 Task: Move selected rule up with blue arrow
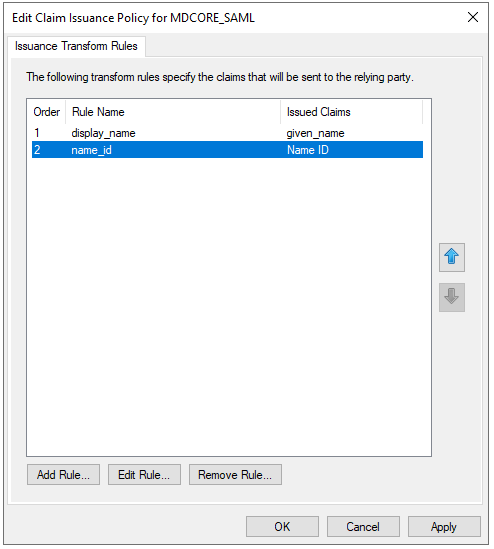pyautogui.click(x=452, y=257)
